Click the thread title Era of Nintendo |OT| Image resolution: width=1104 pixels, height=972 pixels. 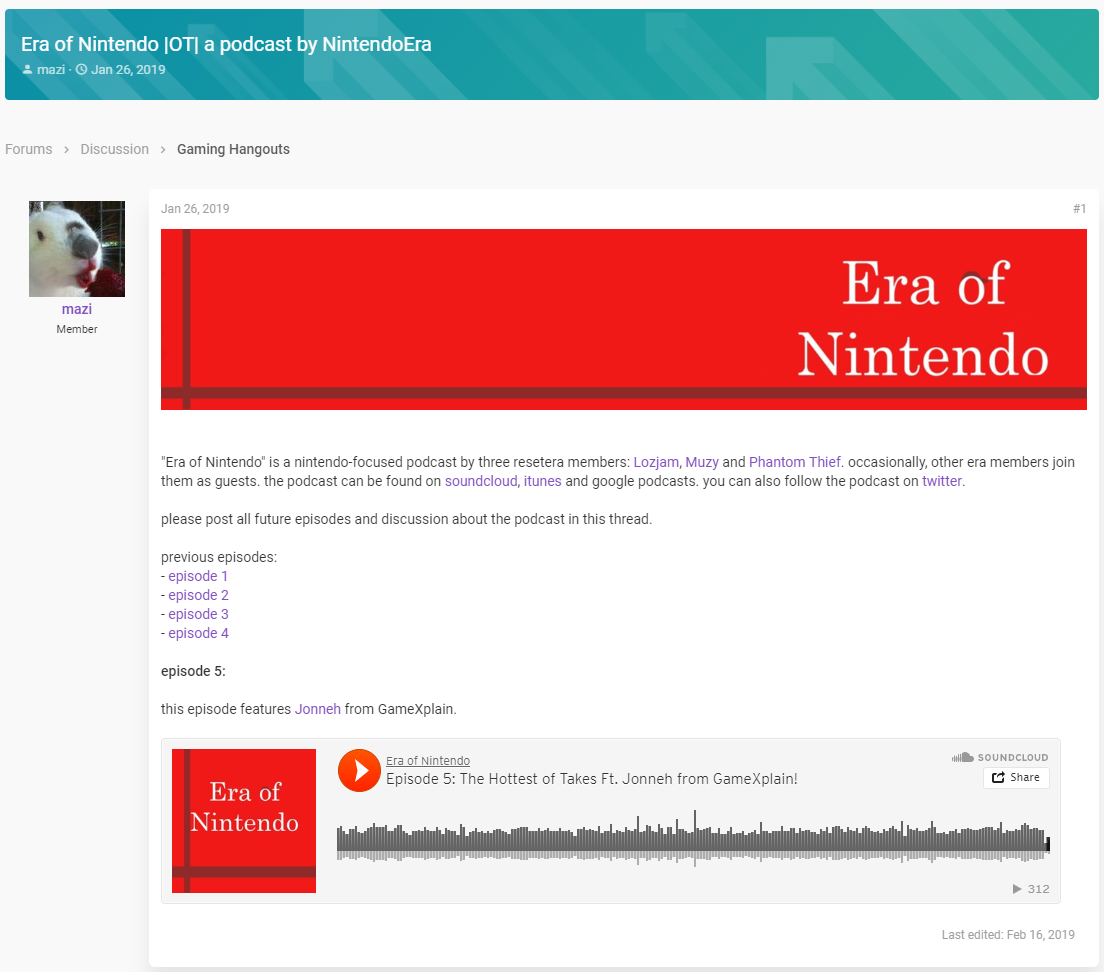pos(226,44)
